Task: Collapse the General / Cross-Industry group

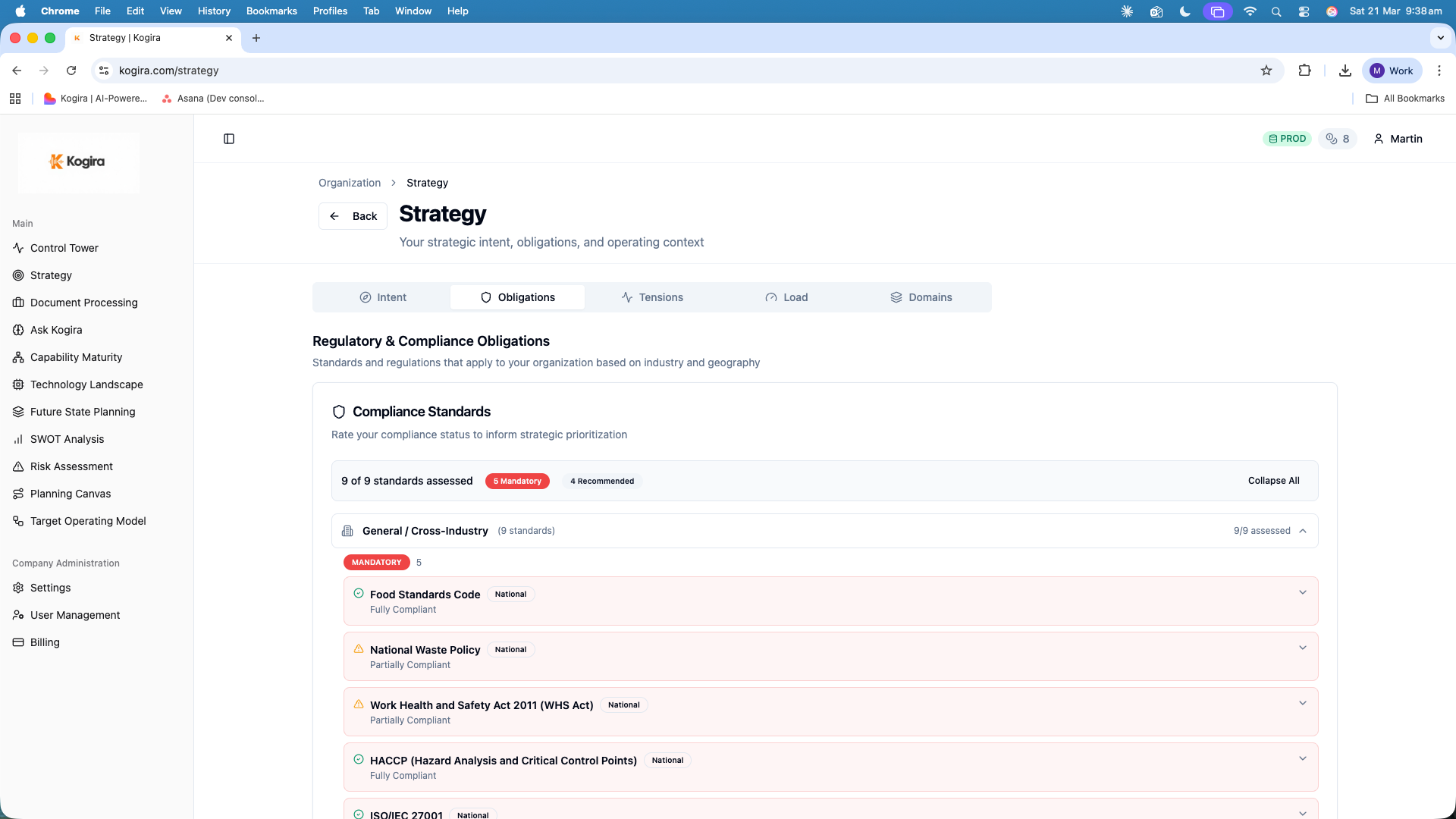Action: pos(1304,531)
